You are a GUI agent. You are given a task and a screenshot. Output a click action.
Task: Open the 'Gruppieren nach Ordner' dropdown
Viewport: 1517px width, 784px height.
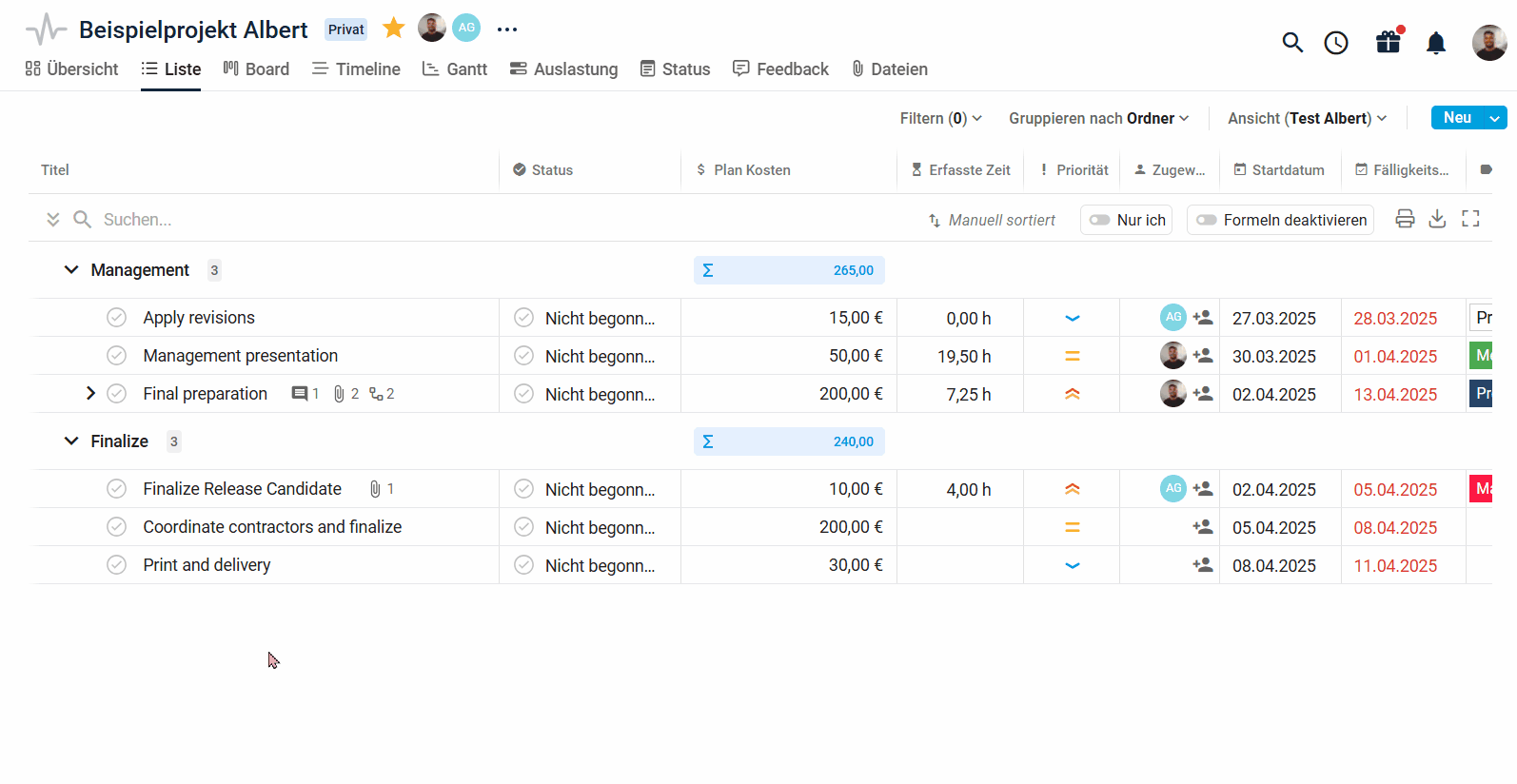click(1098, 118)
